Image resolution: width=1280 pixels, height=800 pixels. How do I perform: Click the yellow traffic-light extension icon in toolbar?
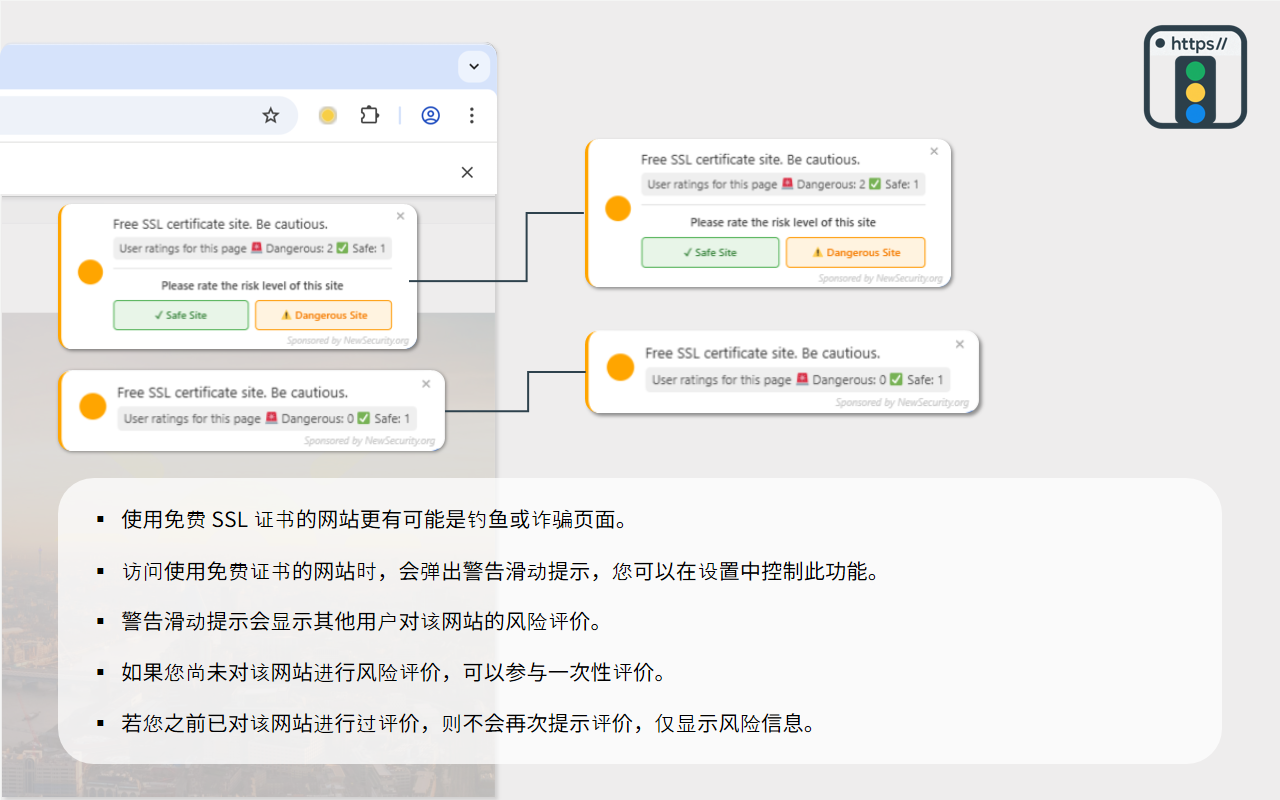click(327, 115)
